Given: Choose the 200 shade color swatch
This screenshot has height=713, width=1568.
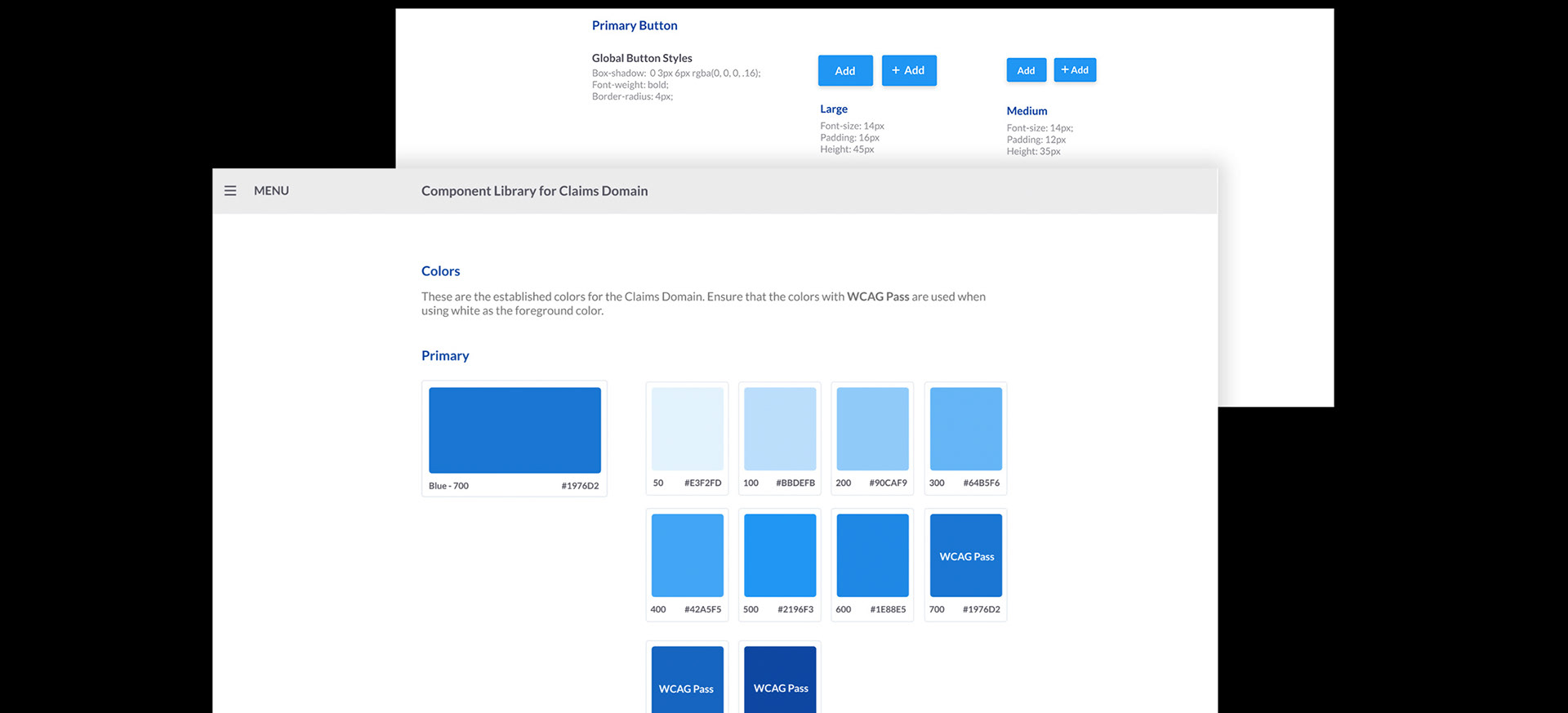Looking at the screenshot, I should point(873,429).
